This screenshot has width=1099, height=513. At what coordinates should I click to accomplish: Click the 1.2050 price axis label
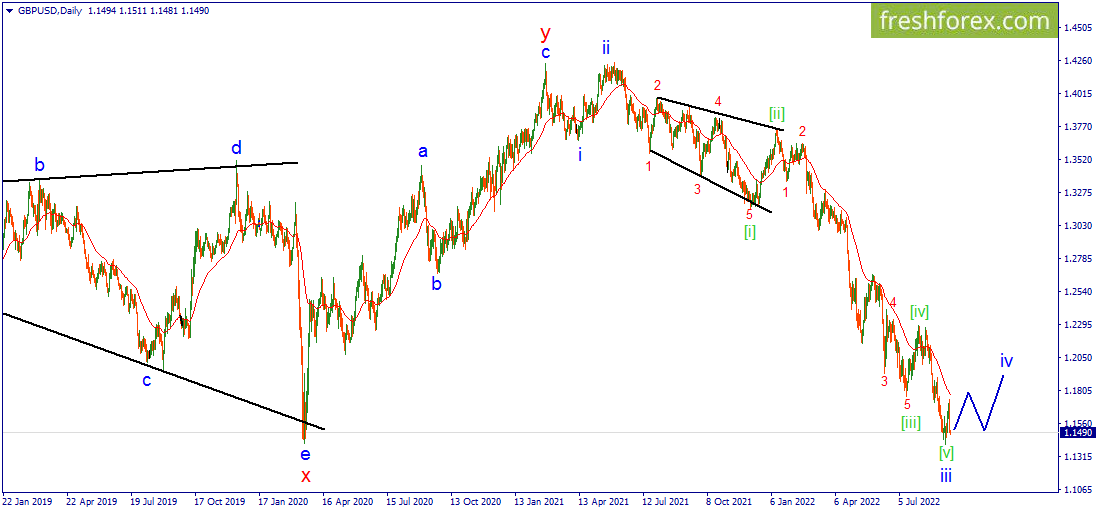pyautogui.click(x=1078, y=357)
